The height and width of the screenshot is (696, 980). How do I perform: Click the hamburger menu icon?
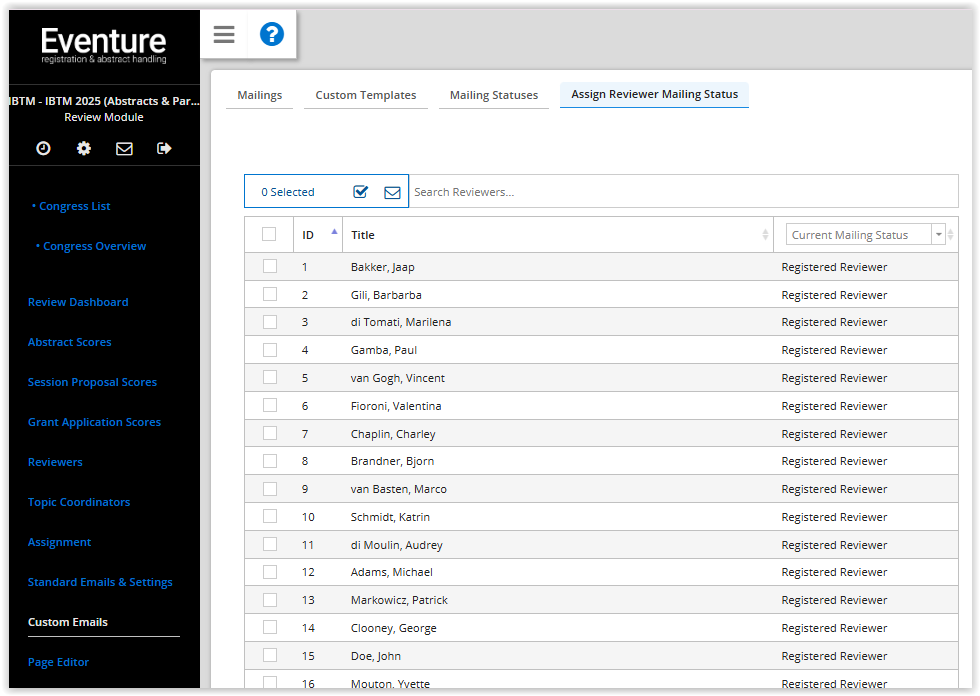point(224,35)
